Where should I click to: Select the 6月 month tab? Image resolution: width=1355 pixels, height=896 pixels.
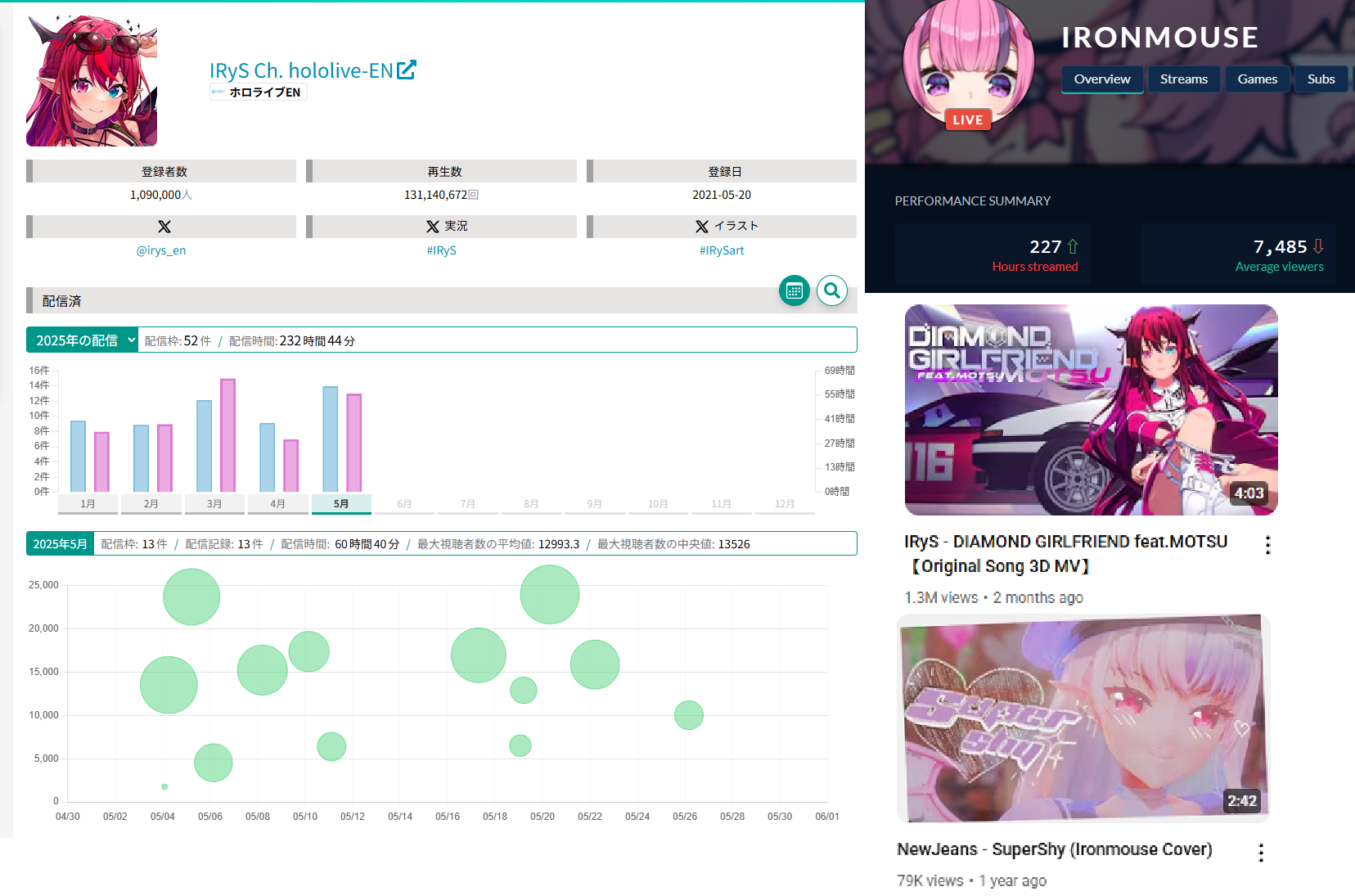pos(404,504)
